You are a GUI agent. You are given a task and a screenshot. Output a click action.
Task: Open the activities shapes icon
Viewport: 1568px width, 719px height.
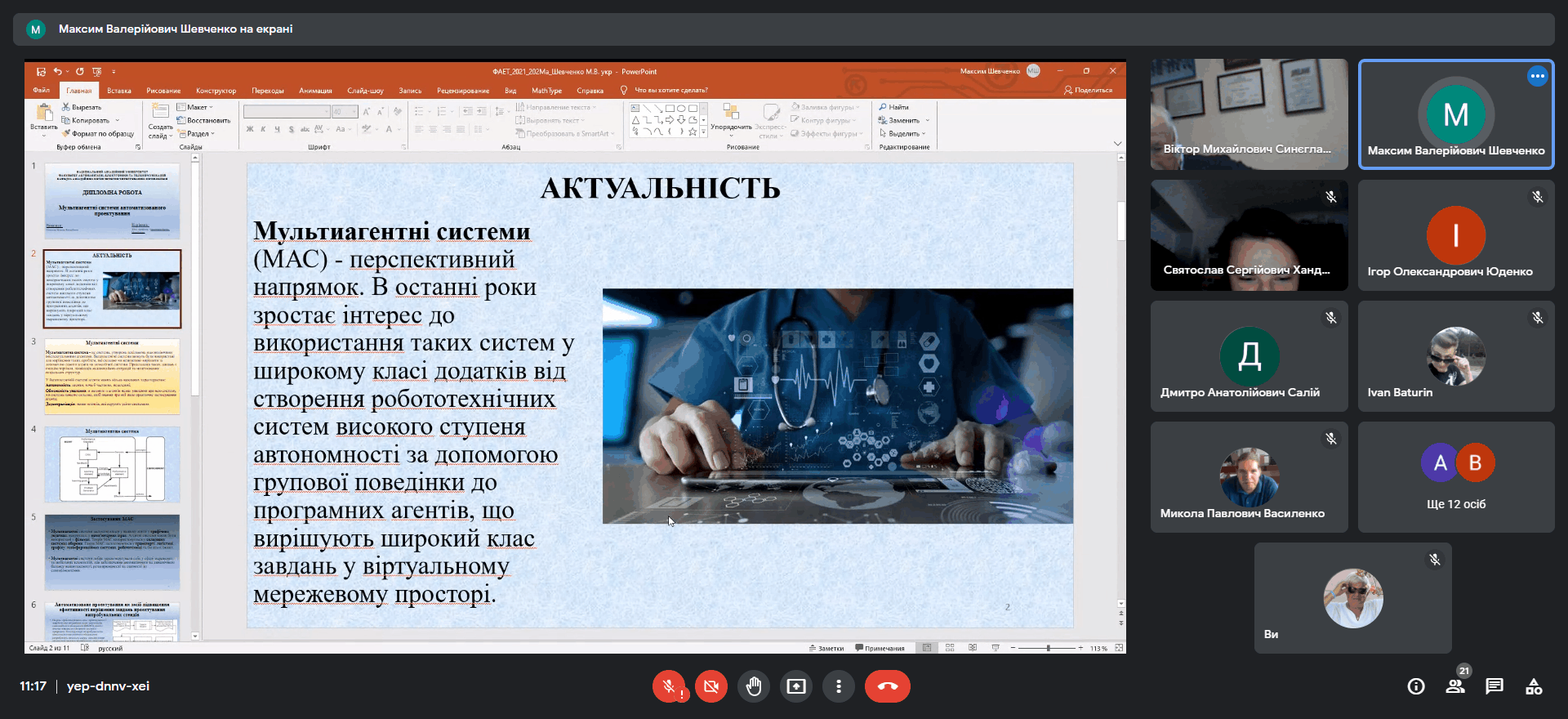point(1534,686)
